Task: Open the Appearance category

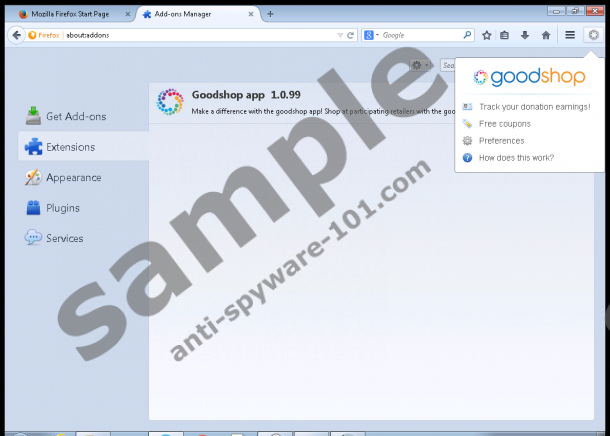Action: coord(73,177)
